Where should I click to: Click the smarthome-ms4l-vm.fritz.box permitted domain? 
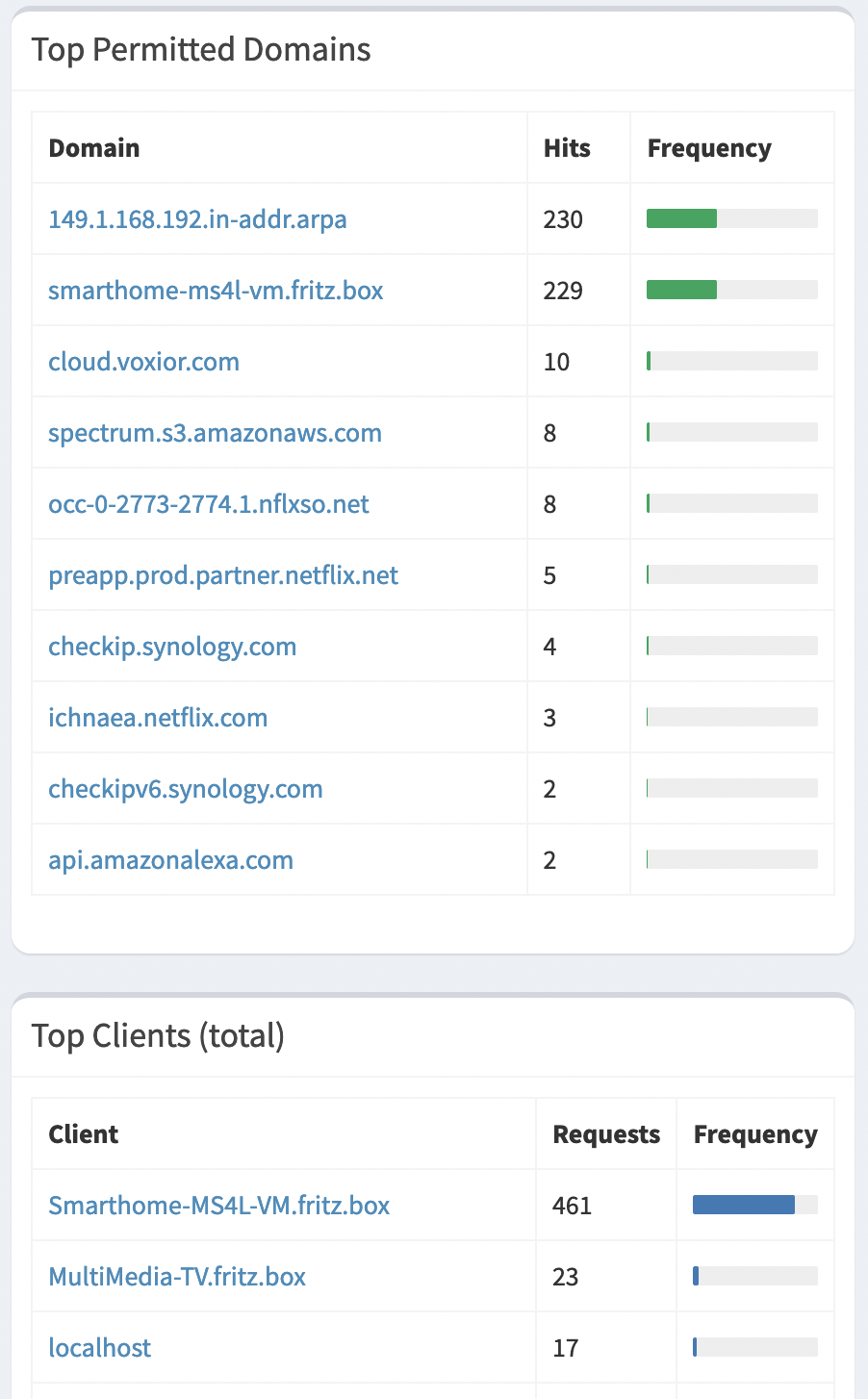[x=216, y=291]
